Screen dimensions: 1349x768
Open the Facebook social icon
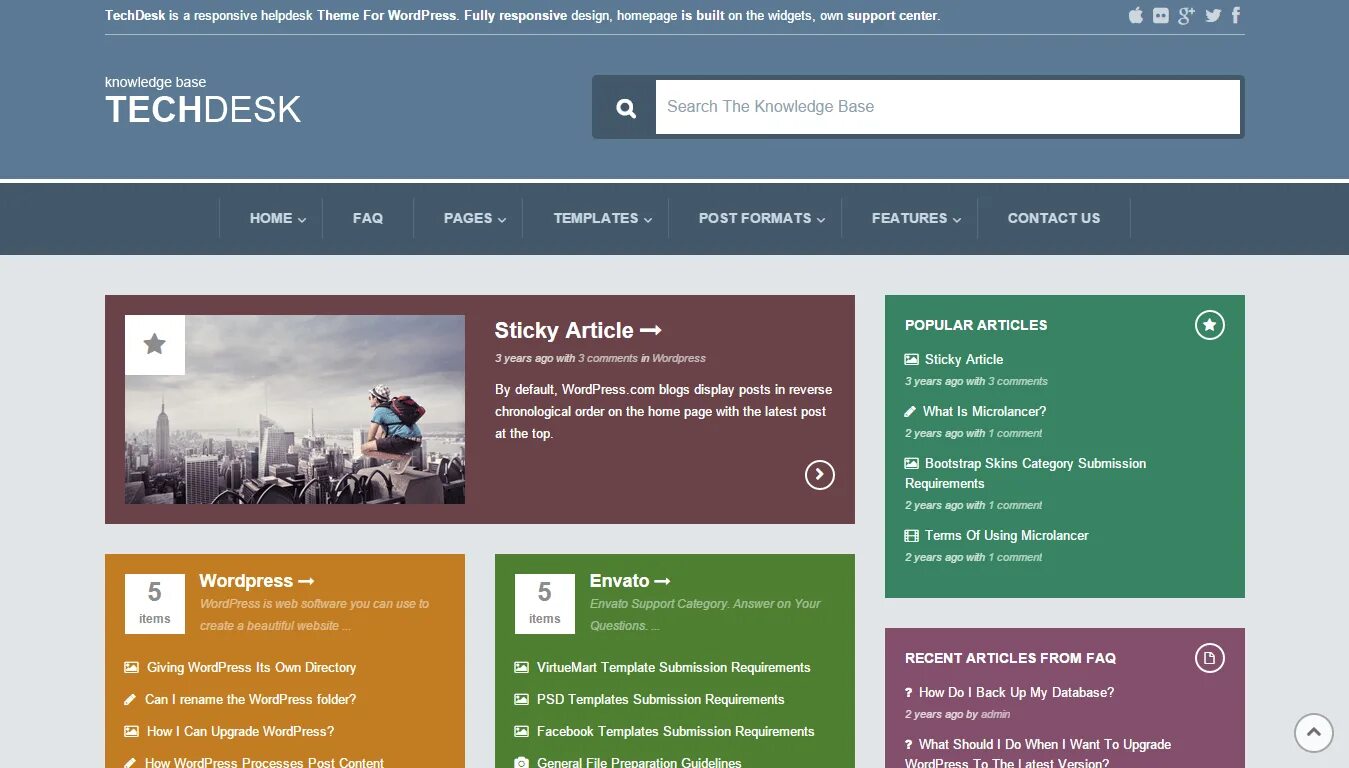pyautogui.click(x=1236, y=15)
